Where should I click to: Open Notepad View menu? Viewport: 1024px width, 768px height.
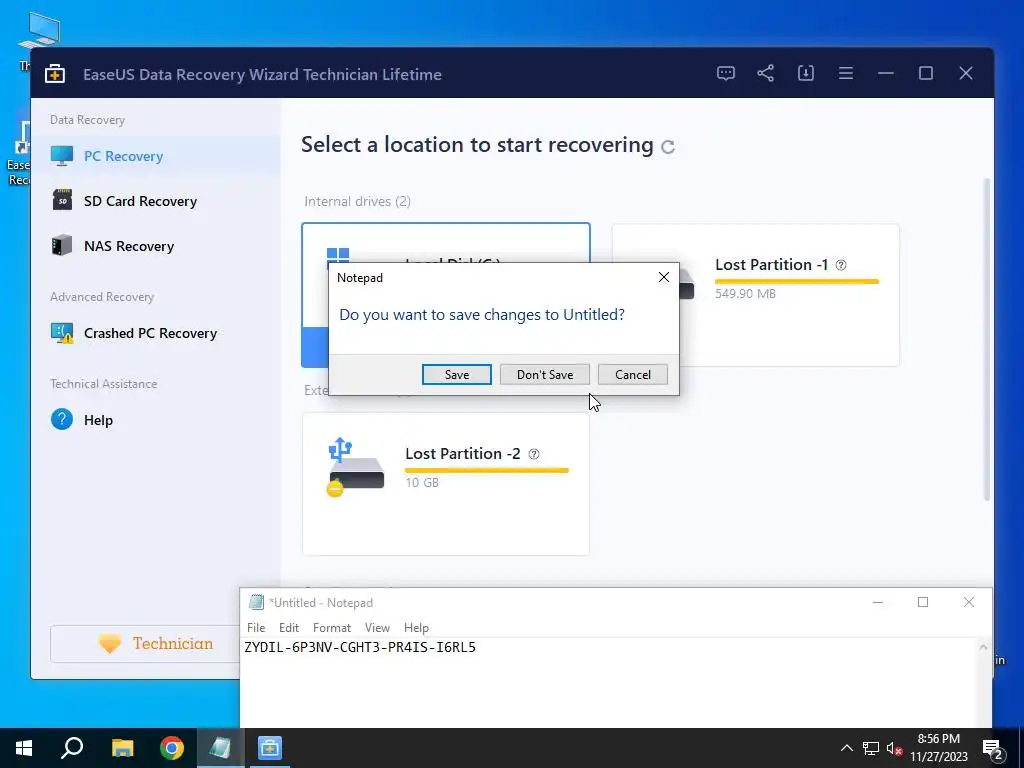377,628
